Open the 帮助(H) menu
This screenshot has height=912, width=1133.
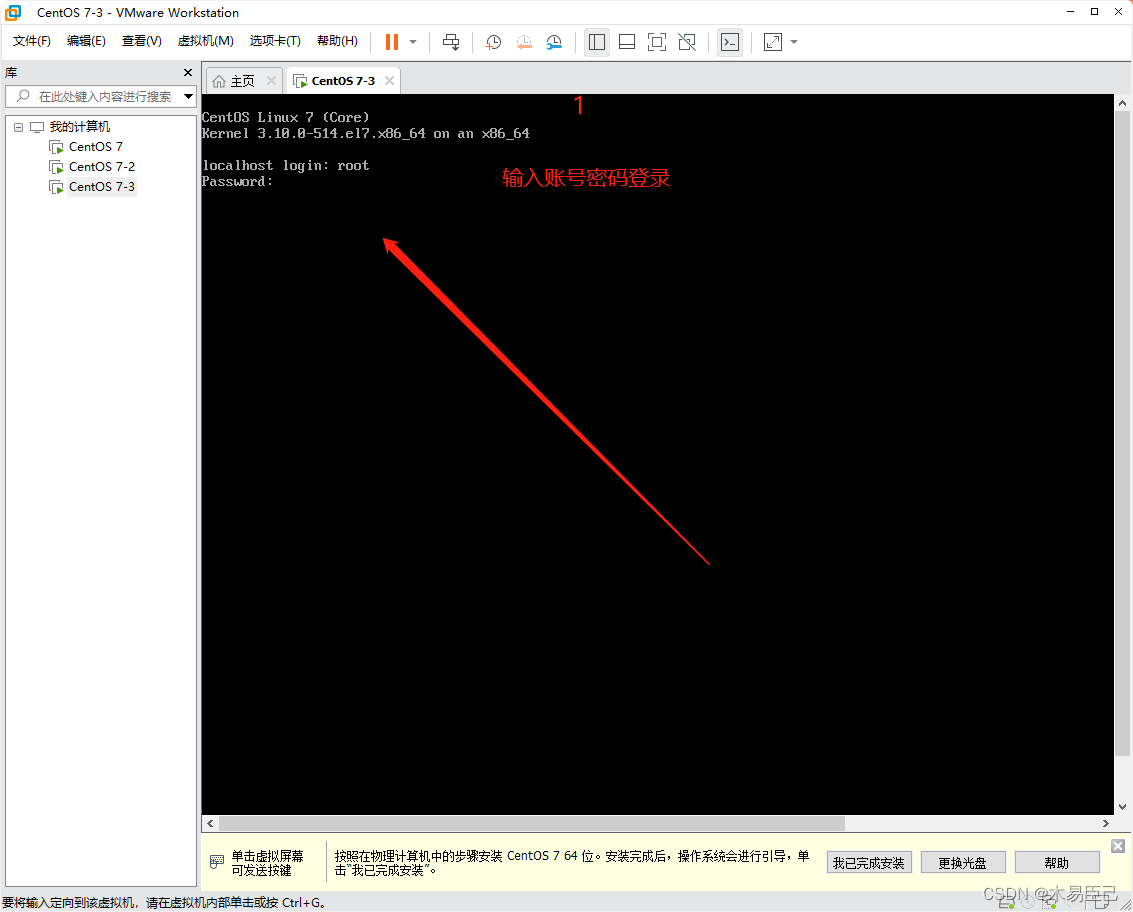337,41
